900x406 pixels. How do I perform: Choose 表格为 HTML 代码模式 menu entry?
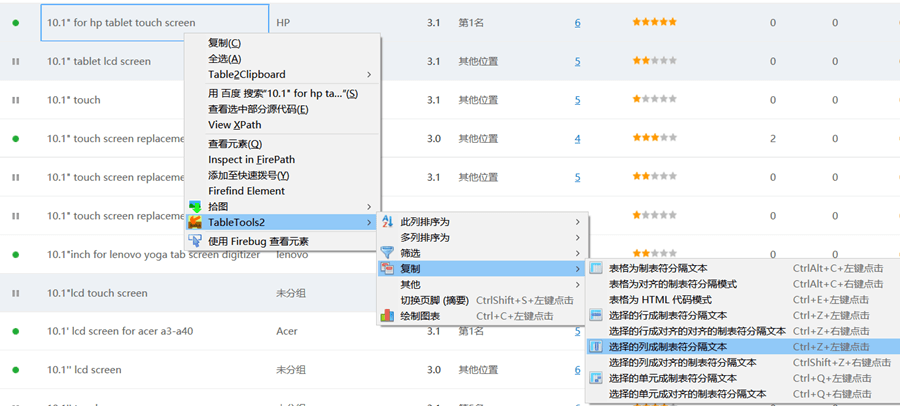660,300
